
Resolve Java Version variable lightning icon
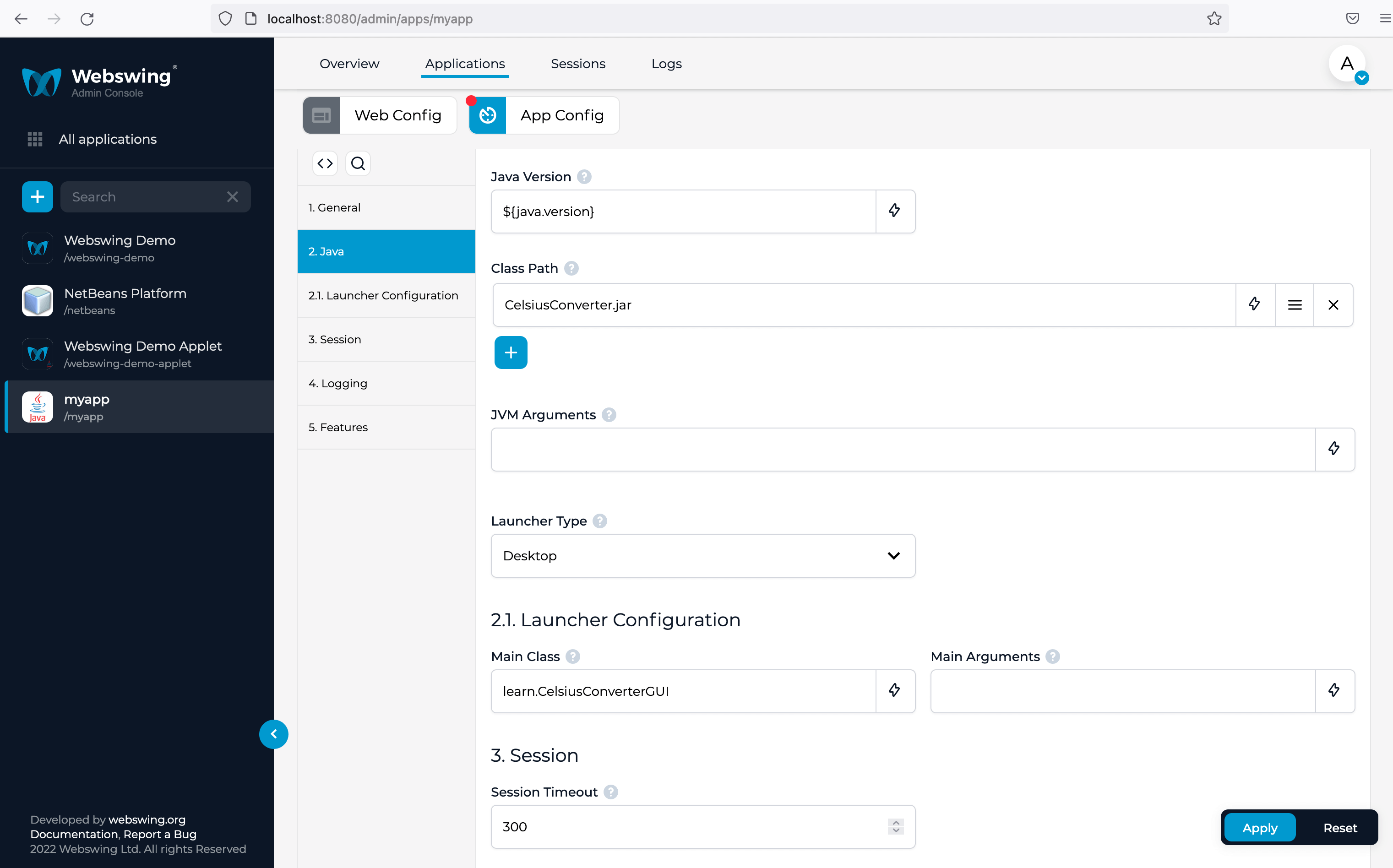click(x=895, y=211)
